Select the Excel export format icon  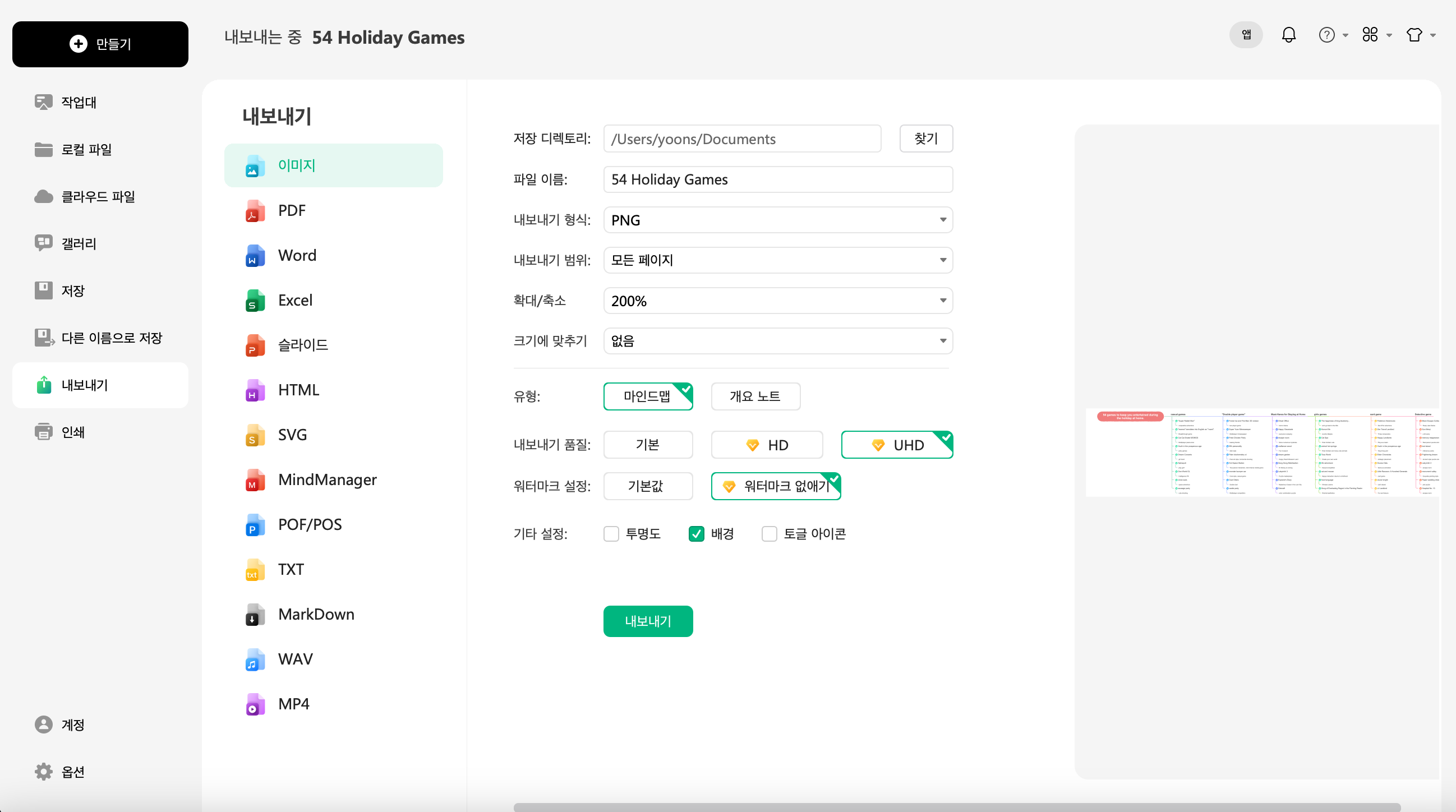(x=254, y=300)
